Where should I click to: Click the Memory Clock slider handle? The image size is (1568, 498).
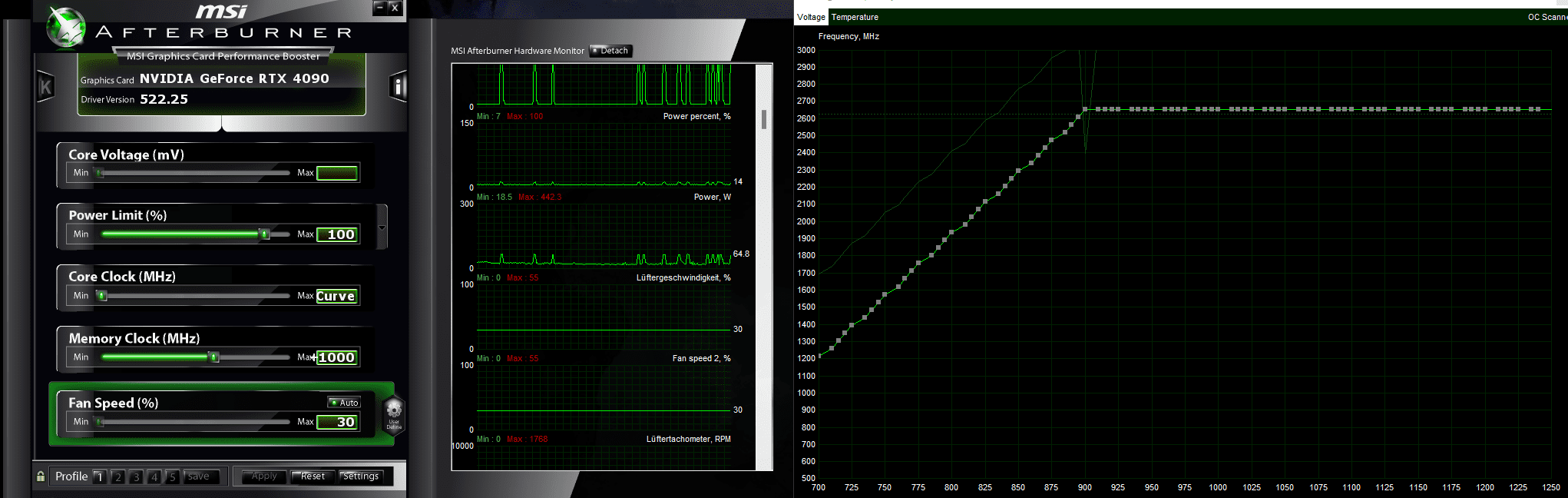click(x=214, y=357)
